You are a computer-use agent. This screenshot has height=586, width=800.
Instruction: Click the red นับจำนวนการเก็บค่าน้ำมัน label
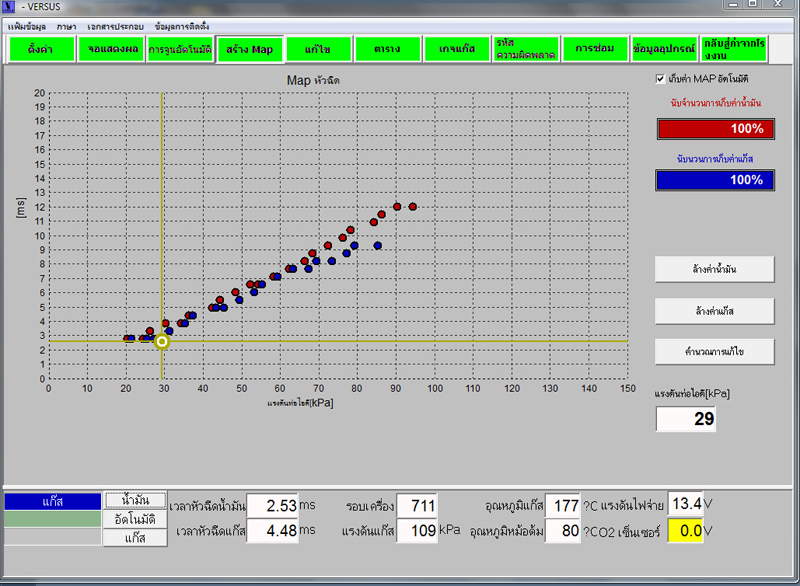[x=715, y=103]
